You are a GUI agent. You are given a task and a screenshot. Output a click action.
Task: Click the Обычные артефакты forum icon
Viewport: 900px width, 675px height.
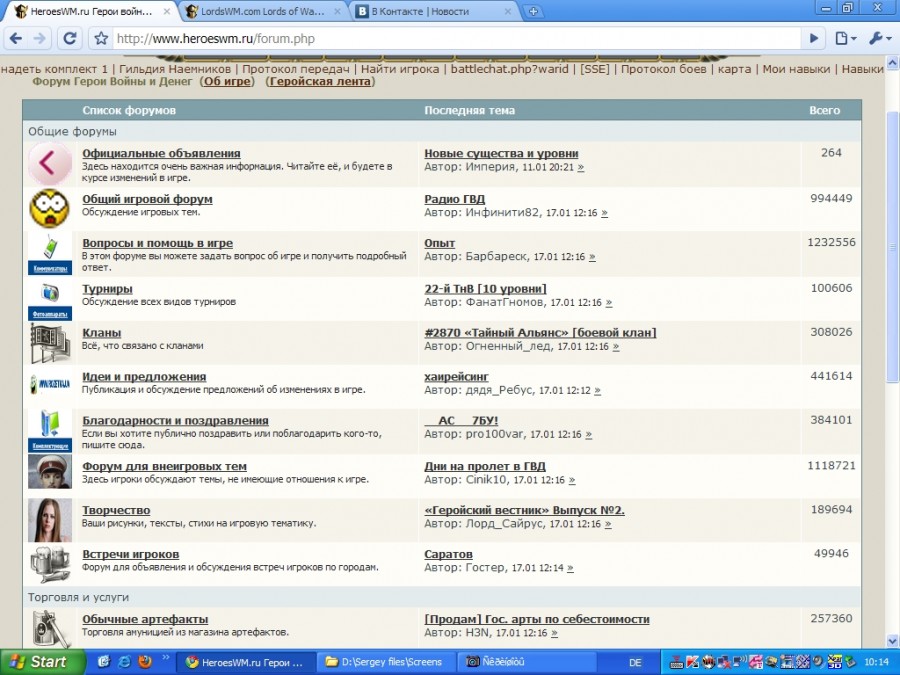click(x=52, y=628)
